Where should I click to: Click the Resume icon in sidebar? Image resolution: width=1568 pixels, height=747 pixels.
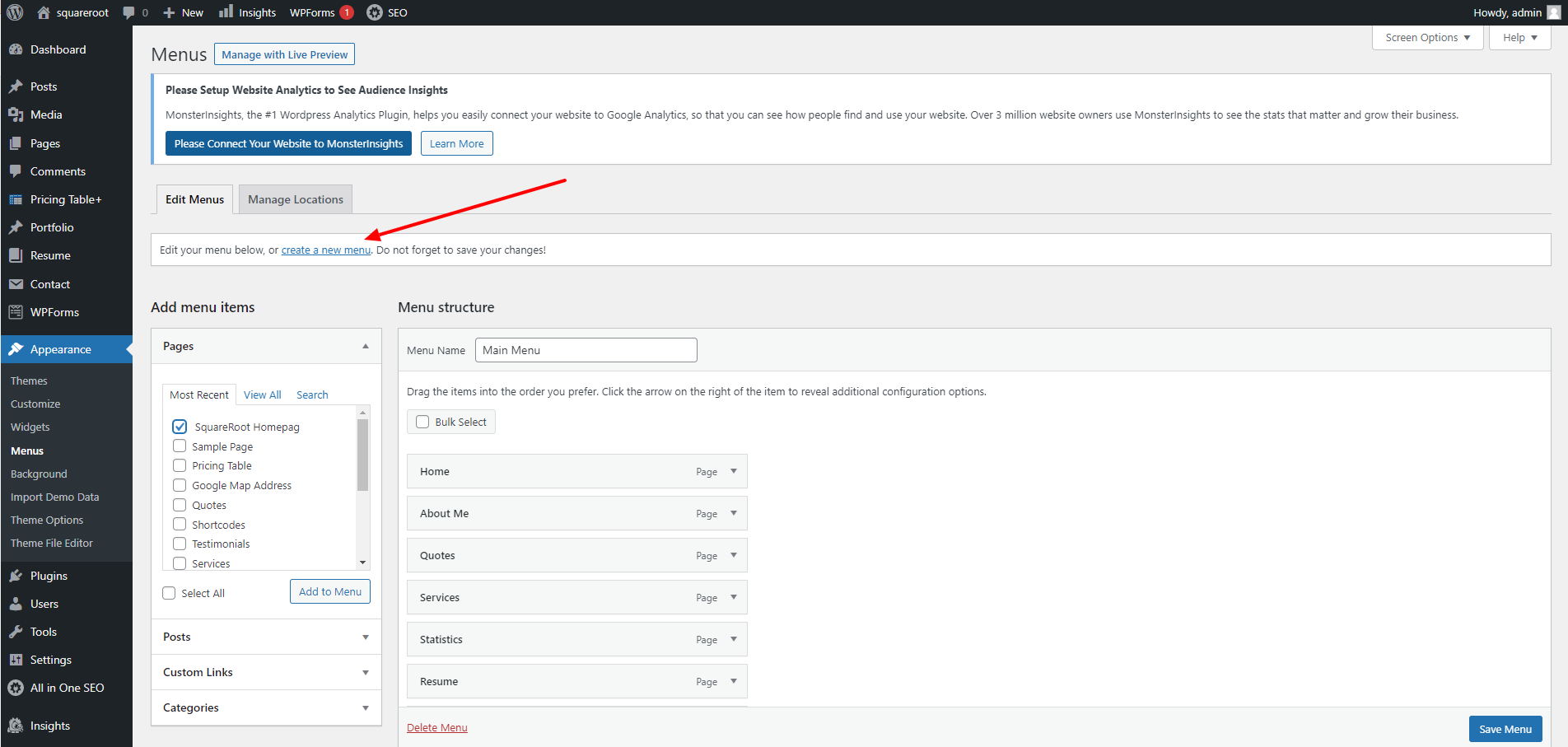tap(16, 255)
